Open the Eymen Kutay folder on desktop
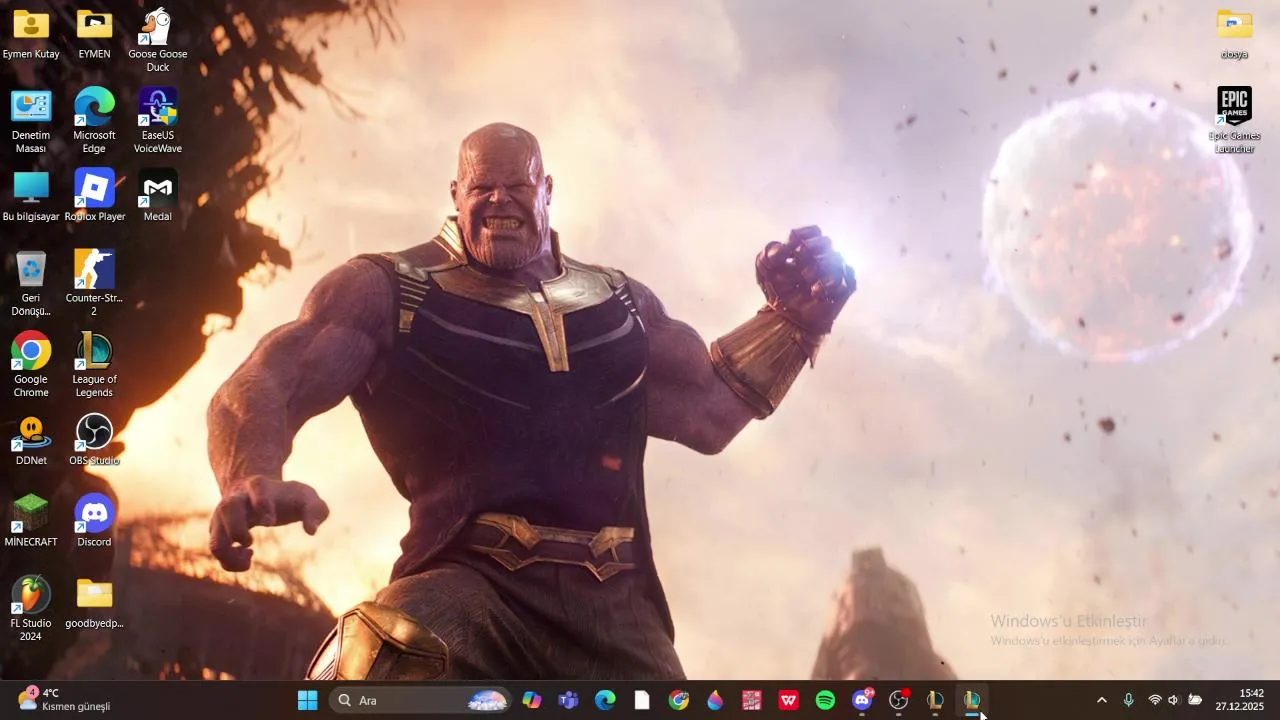Screen dimensions: 1280x720 tap(31, 34)
